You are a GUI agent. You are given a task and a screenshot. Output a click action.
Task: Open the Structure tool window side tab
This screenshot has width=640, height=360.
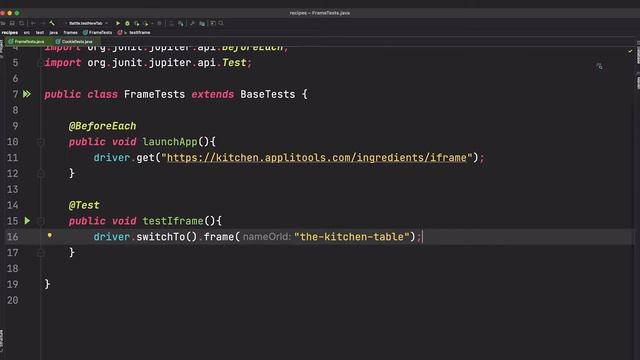[2, 341]
